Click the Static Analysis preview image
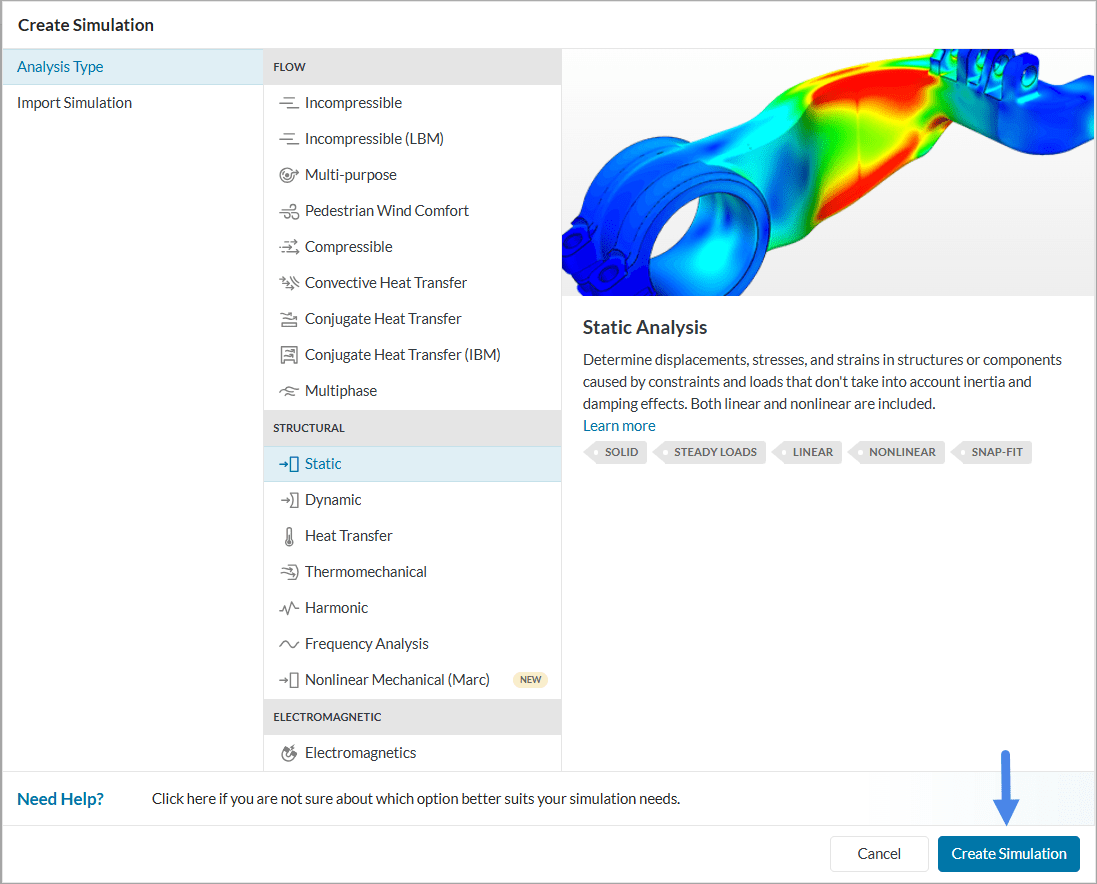 pyautogui.click(x=828, y=174)
